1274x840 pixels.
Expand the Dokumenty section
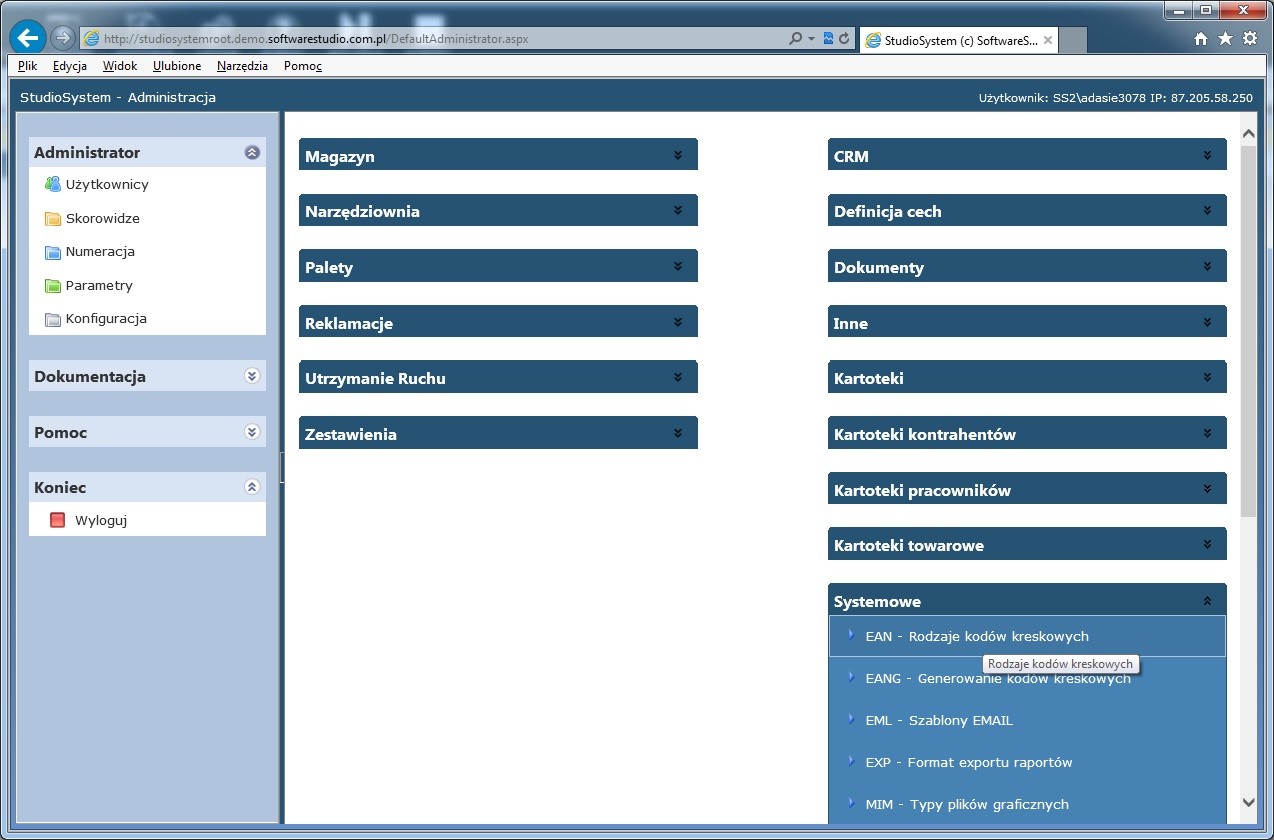click(x=1208, y=267)
